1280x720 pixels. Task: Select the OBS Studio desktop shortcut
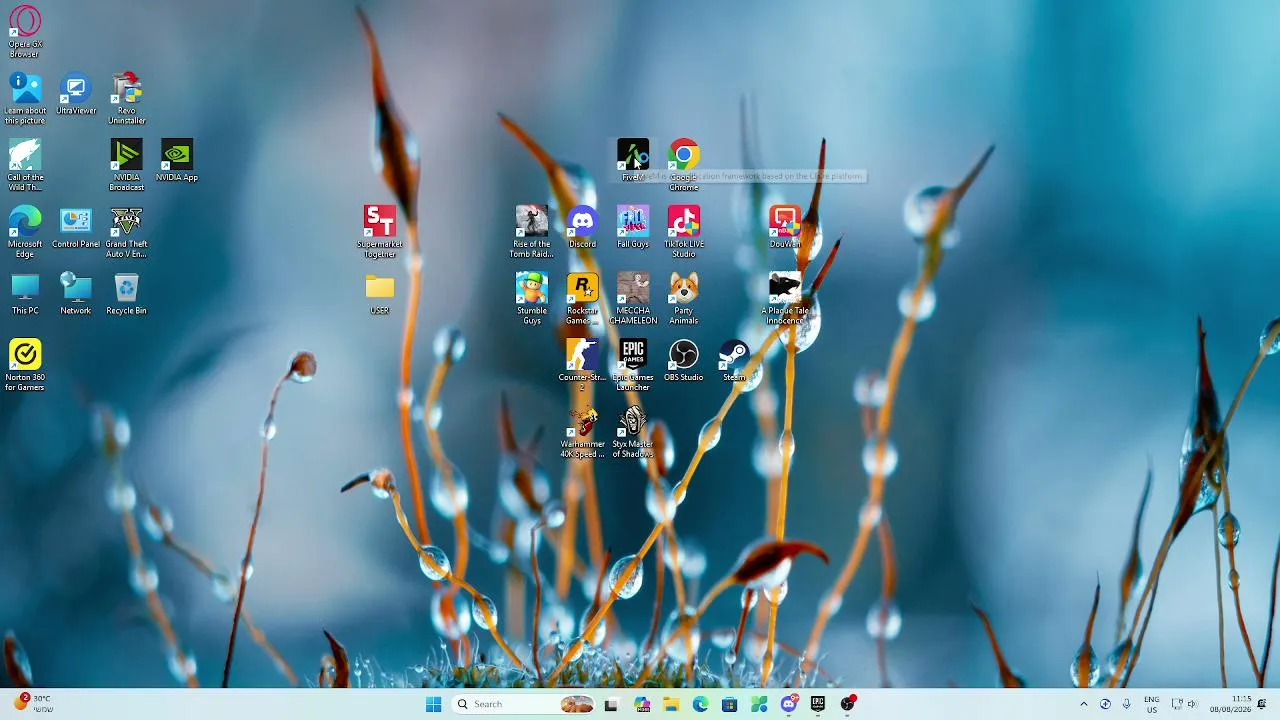684,360
